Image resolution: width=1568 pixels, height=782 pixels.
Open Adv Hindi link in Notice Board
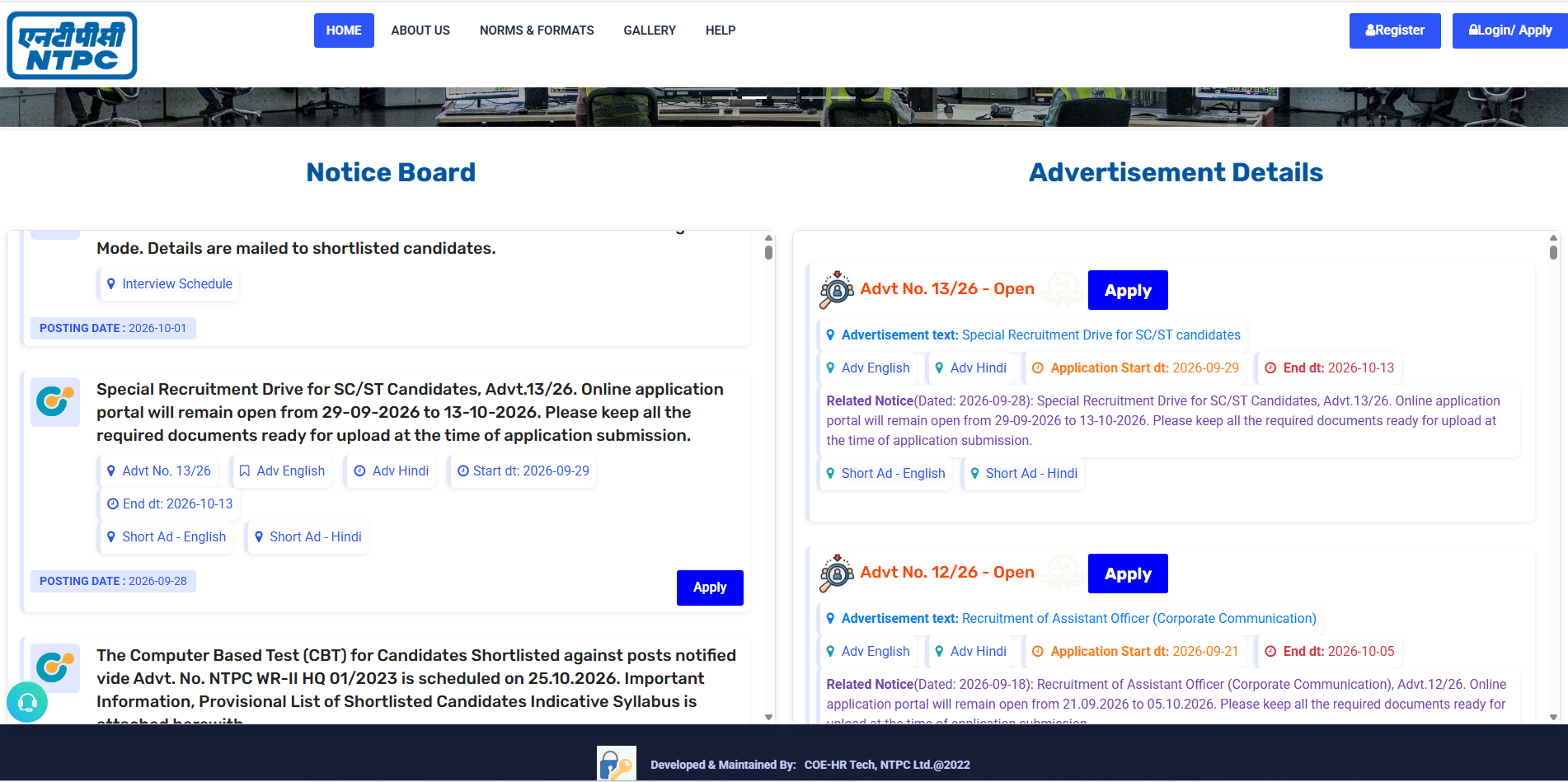click(x=391, y=471)
